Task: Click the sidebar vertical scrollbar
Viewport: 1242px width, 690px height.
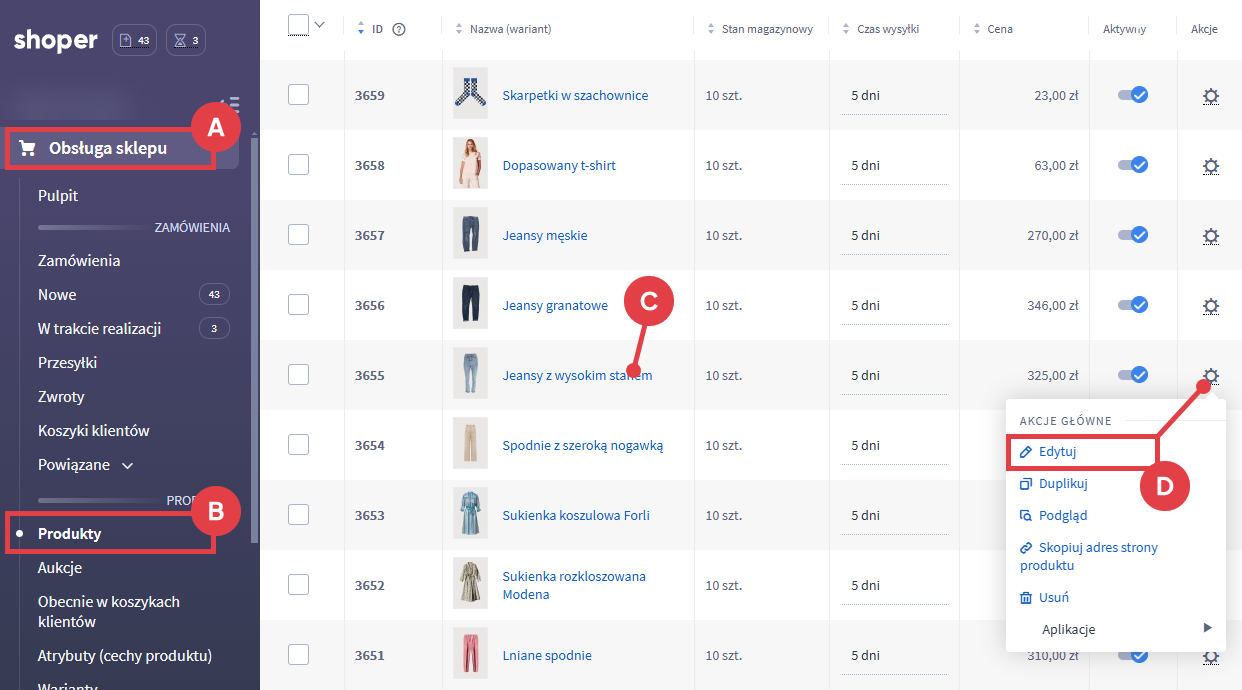Action: (254, 340)
